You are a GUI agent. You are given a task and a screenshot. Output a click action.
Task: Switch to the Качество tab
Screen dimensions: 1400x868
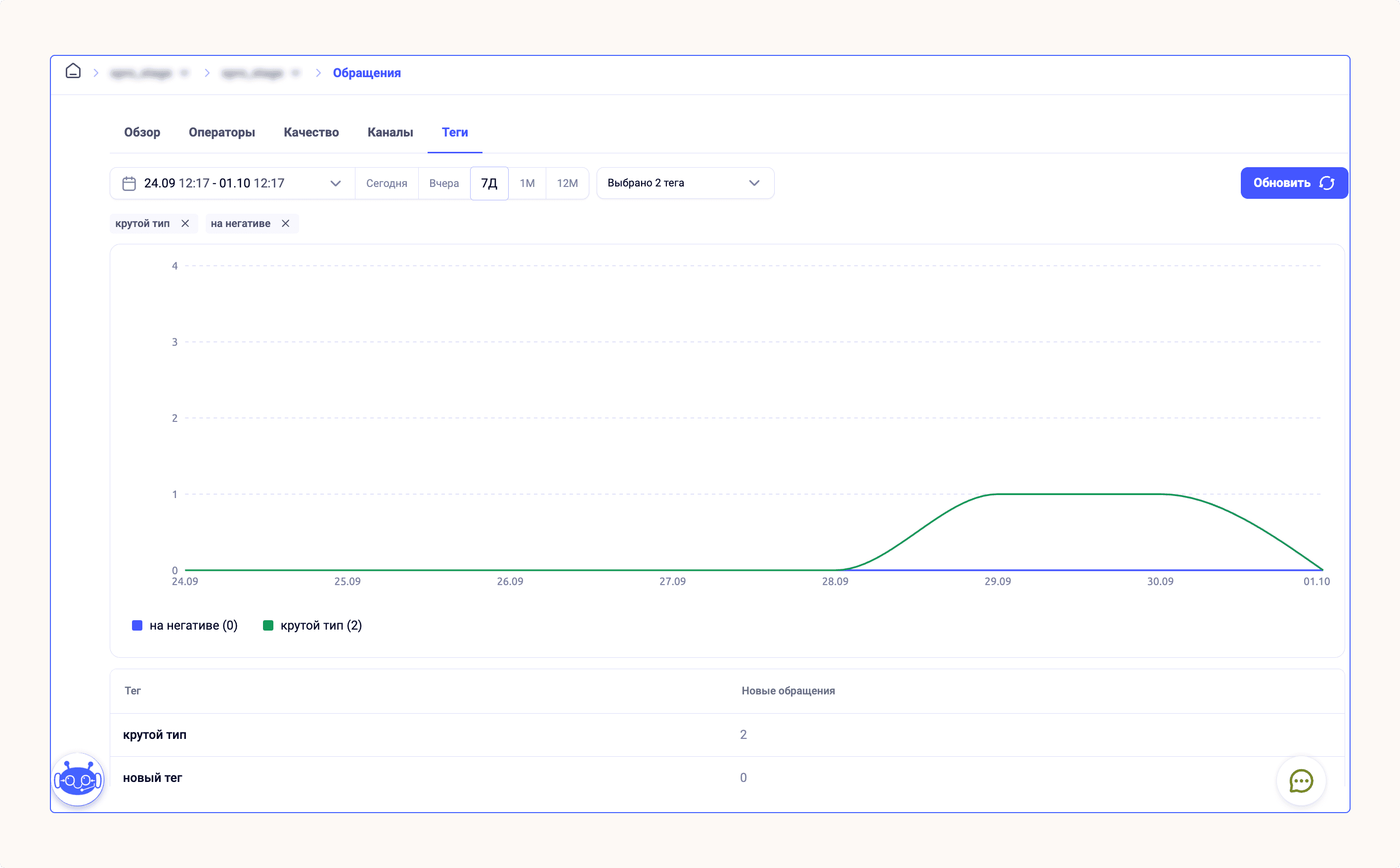[311, 133]
